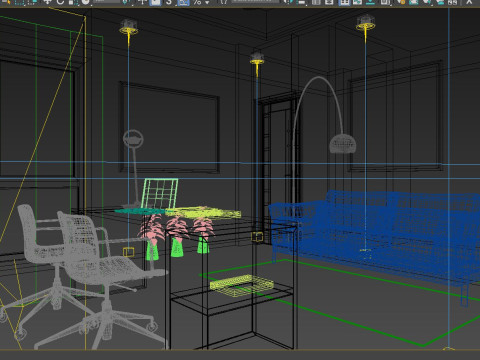This screenshot has height=360, width=480.
Task: Activate the Select and Scale tool
Action: [73, 2]
